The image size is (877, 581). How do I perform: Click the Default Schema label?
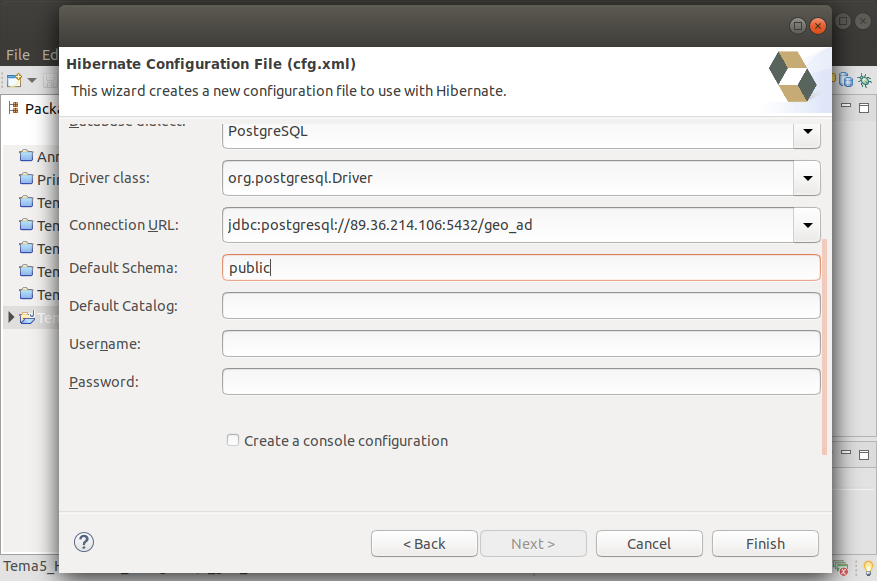coord(123,268)
